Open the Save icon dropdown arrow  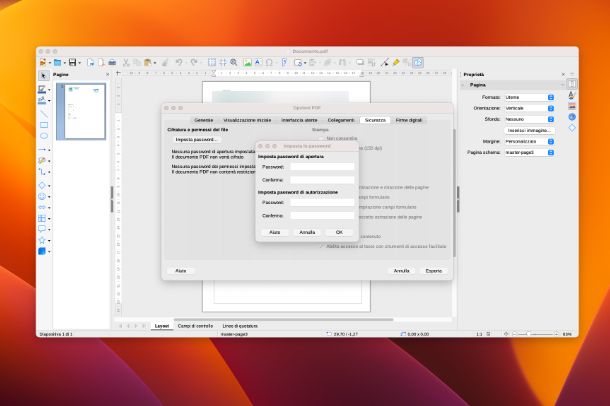(x=80, y=63)
